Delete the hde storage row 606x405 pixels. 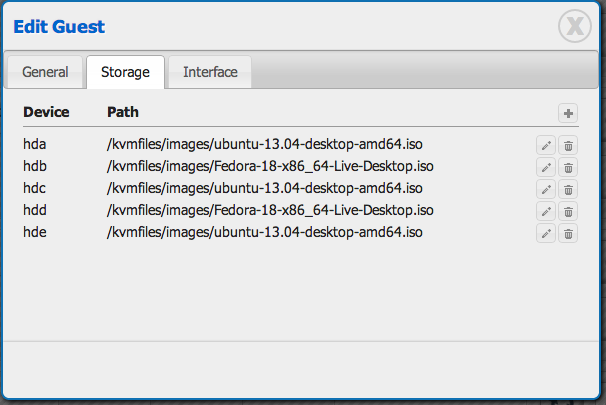click(x=568, y=233)
